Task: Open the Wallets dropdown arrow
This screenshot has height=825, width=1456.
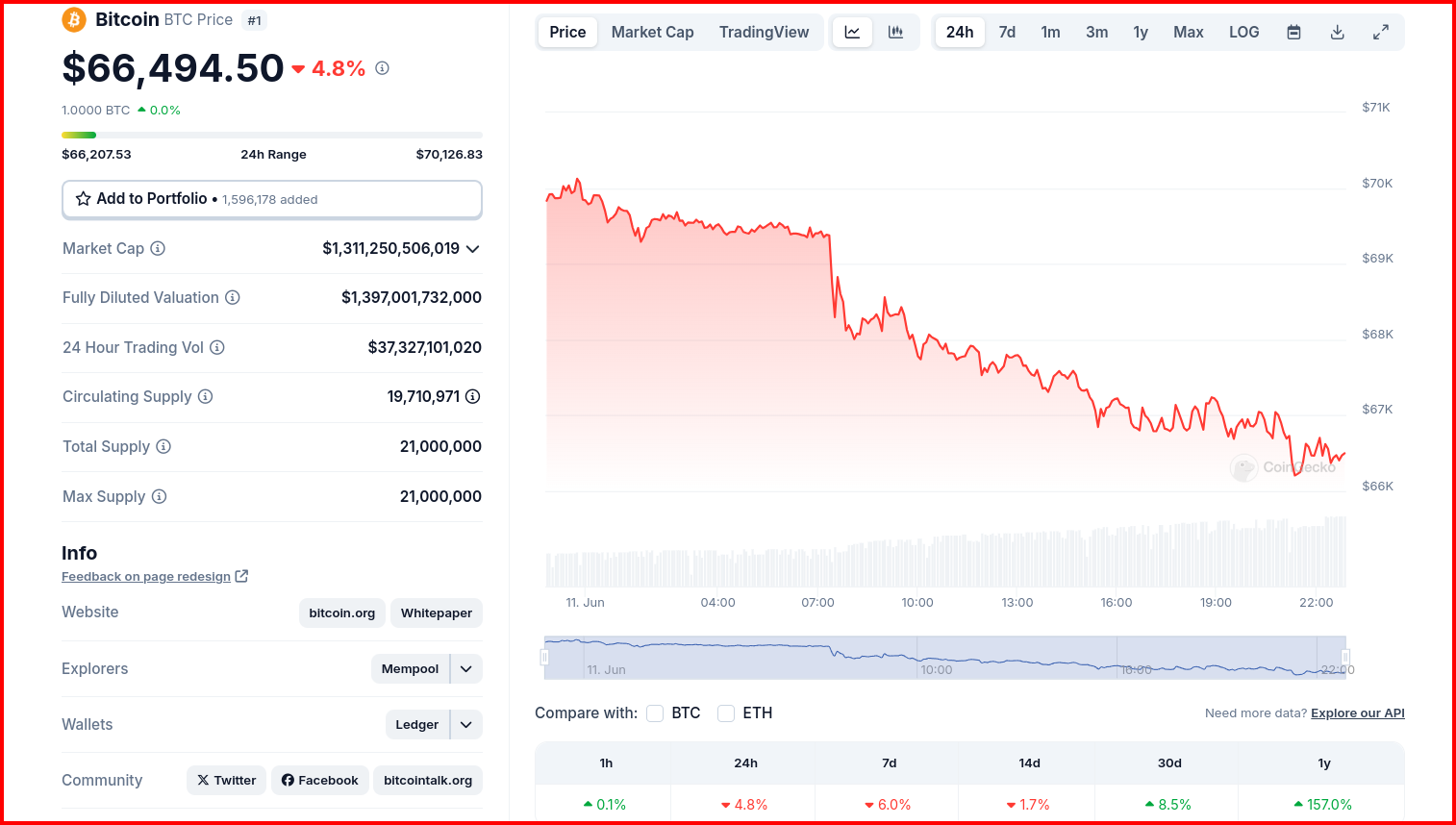Action: point(466,724)
